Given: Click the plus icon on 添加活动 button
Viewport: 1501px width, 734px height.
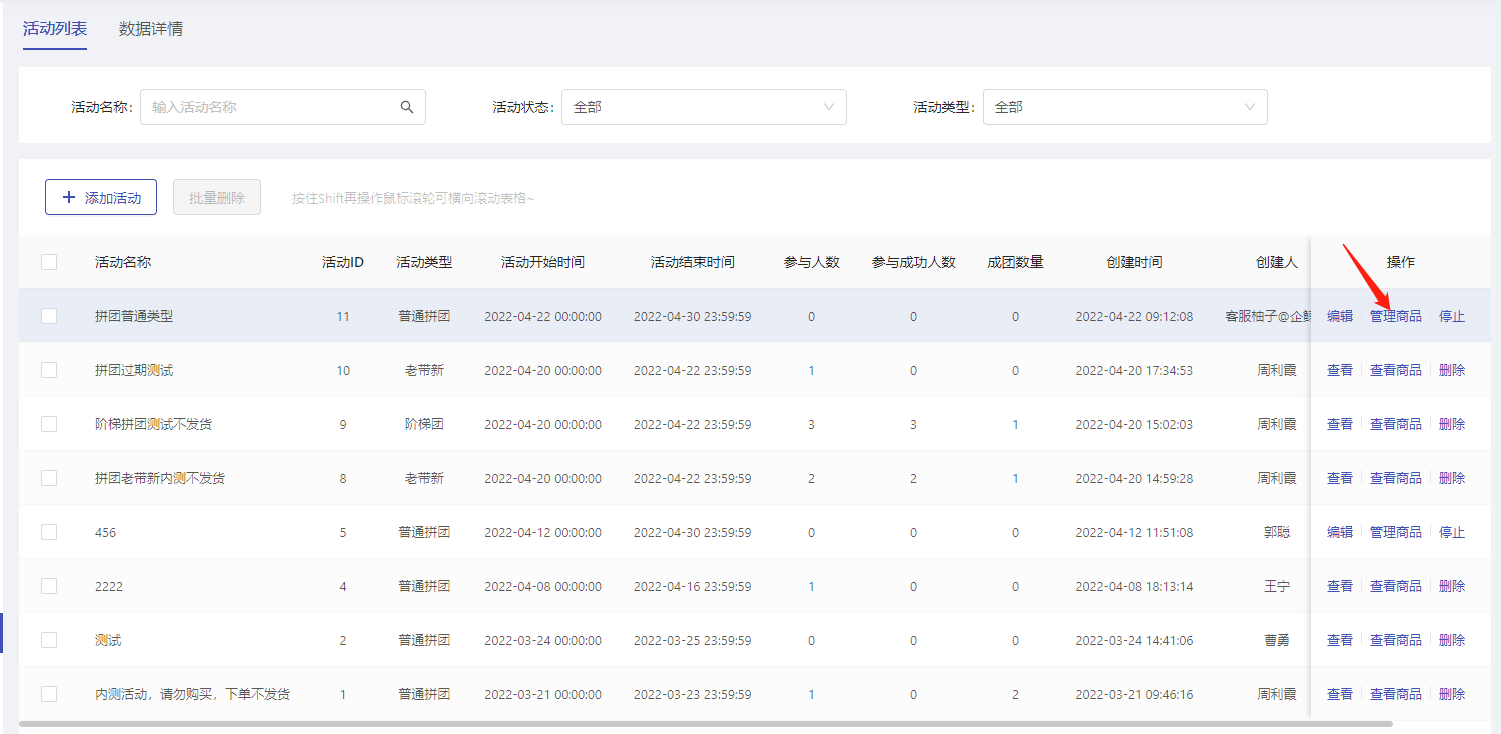Looking at the screenshot, I should point(69,198).
